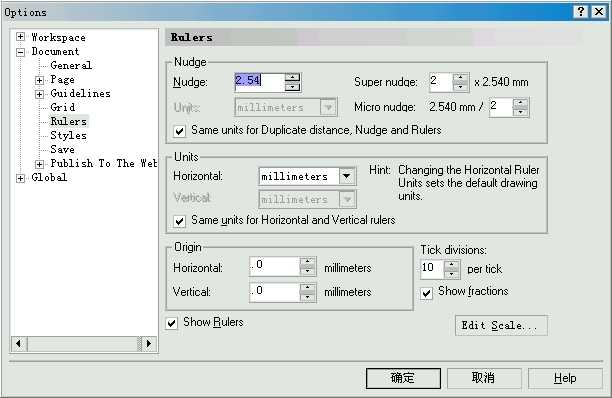Click the question mark help icon in title bar

click(x=581, y=12)
